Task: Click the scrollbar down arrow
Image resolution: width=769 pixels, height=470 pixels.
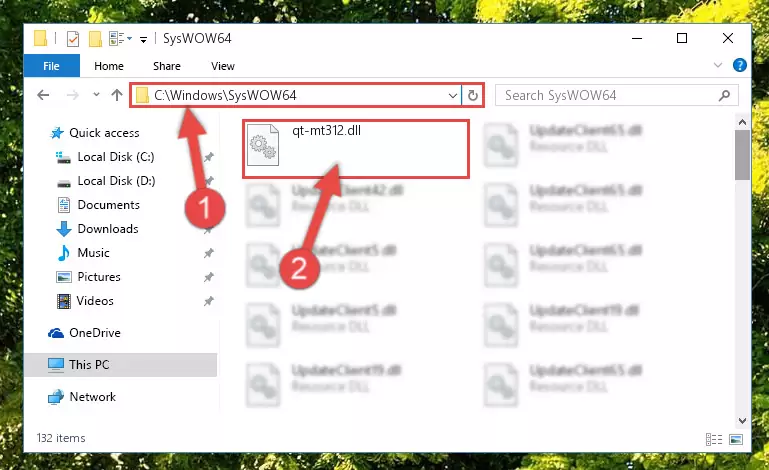Action: pyautogui.click(x=743, y=421)
